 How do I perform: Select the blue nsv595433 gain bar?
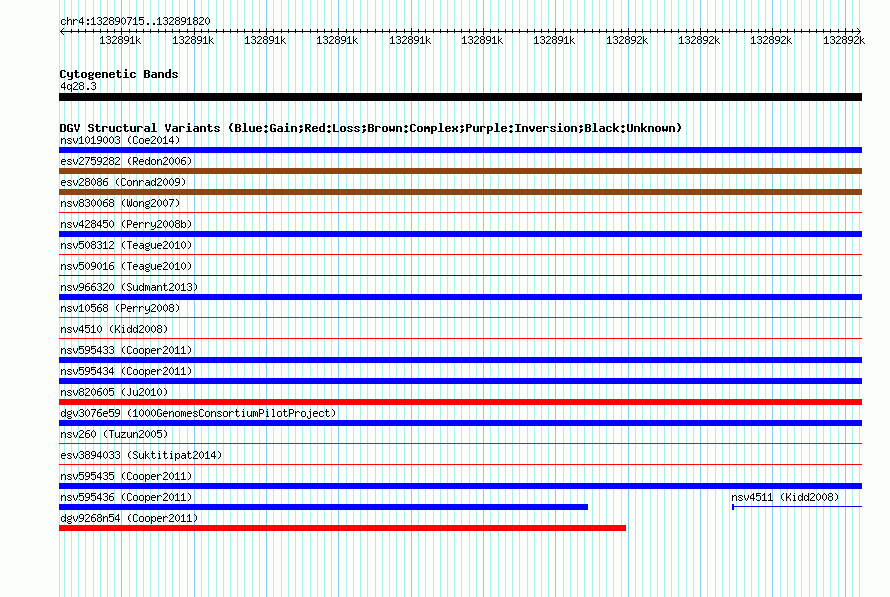pyautogui.click(x=460, y=360)
